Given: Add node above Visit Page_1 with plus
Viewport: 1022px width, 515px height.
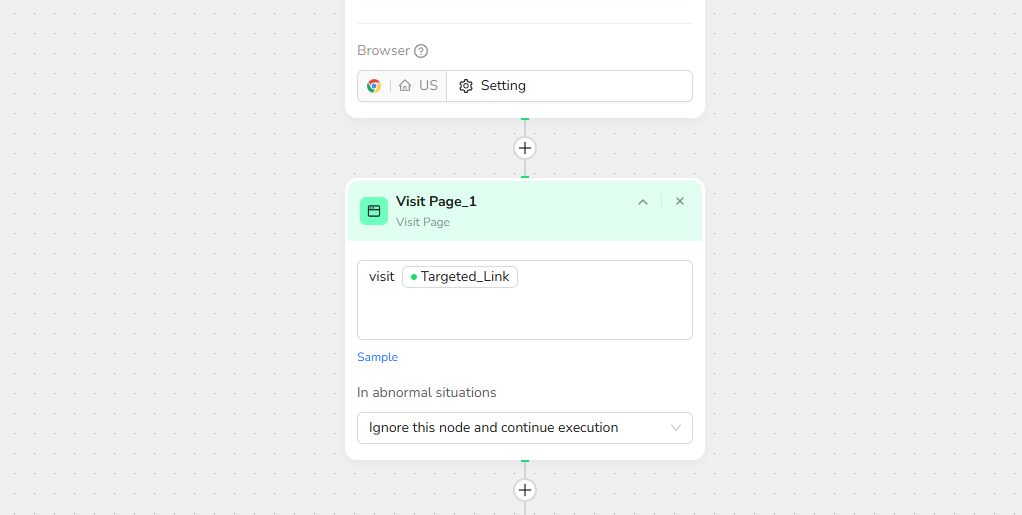Looking at the screenshot, I should point(525,148).
